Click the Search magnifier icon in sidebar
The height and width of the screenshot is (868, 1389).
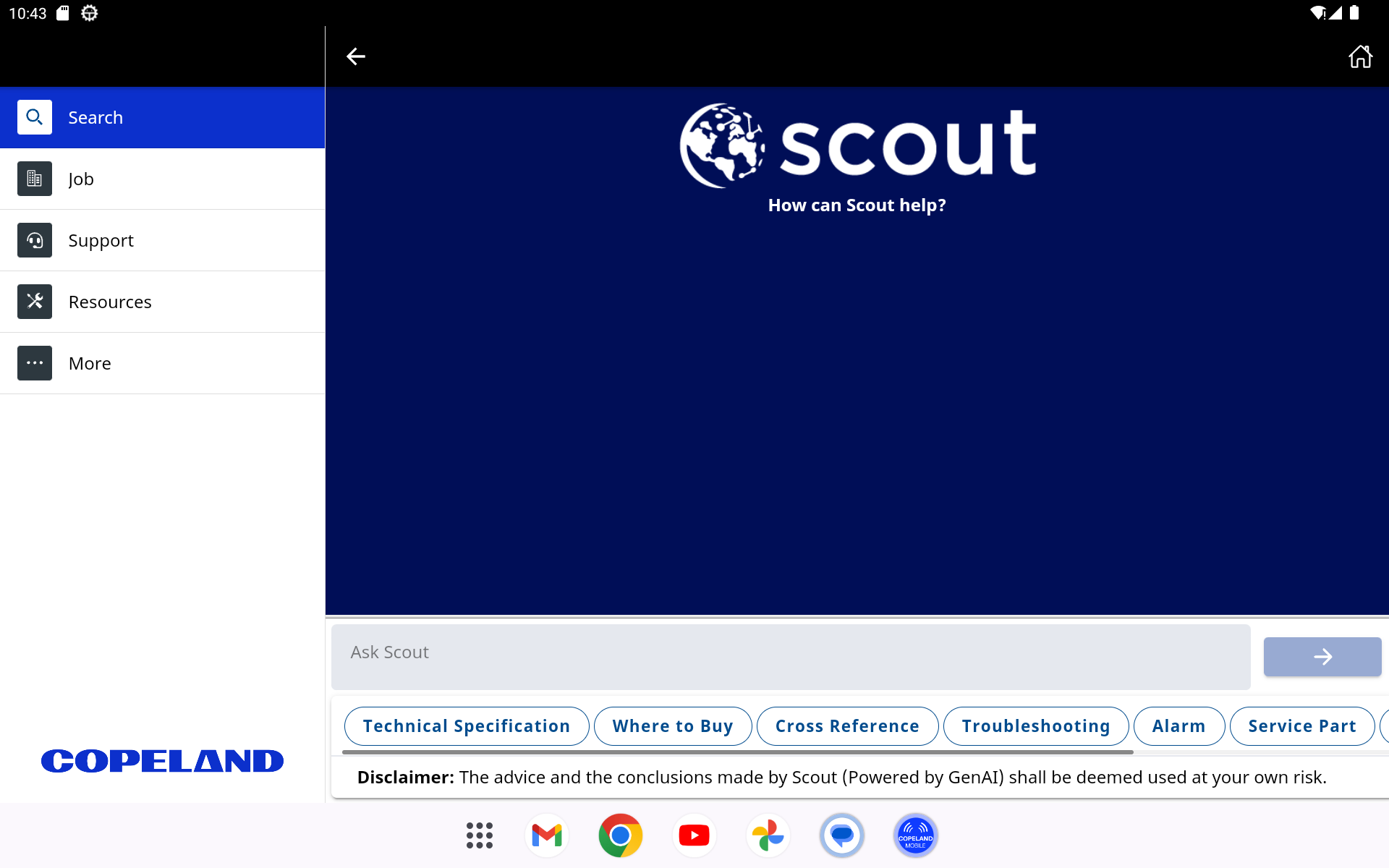35,117
